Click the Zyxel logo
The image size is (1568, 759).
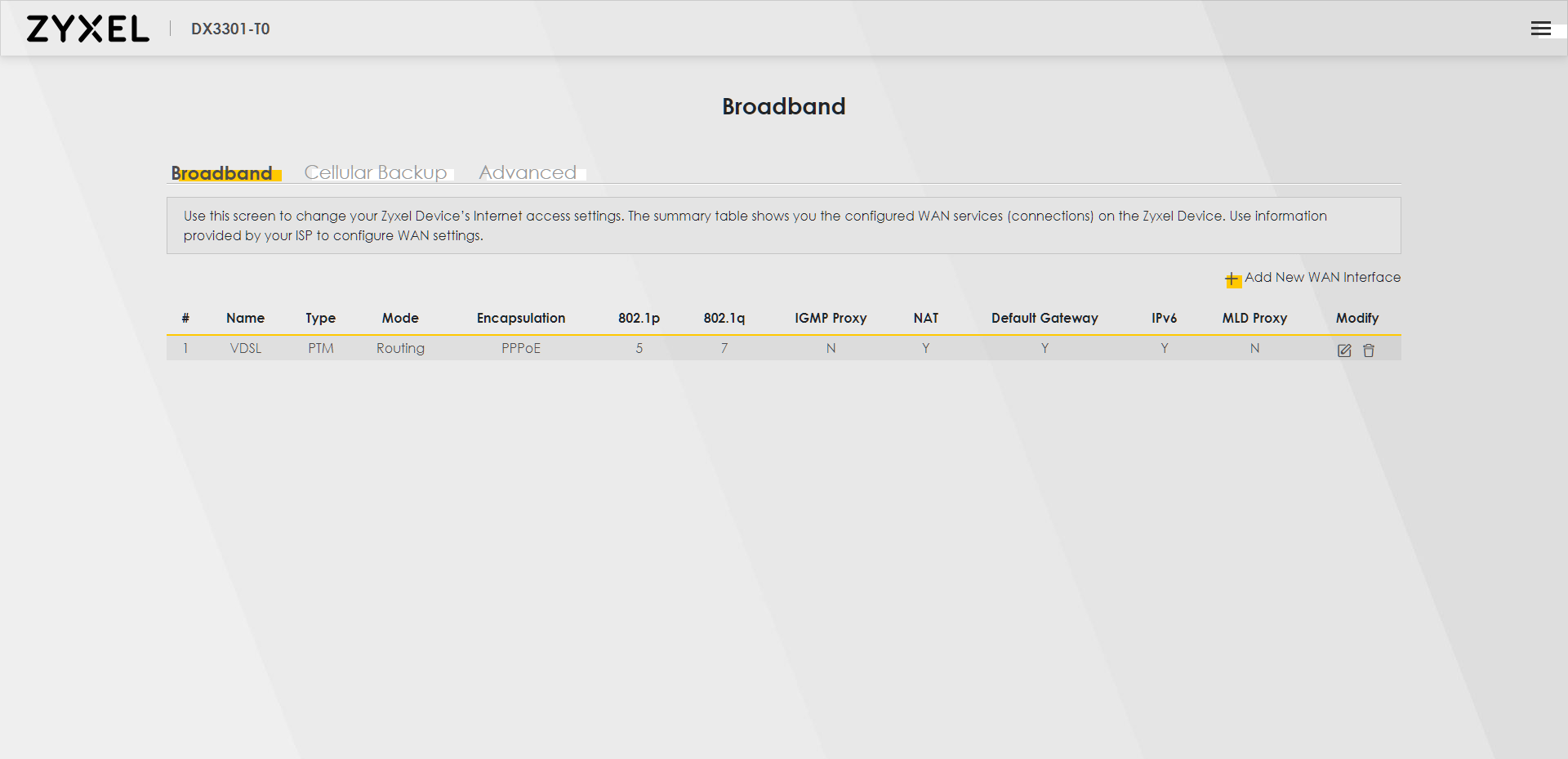point(88,29)
